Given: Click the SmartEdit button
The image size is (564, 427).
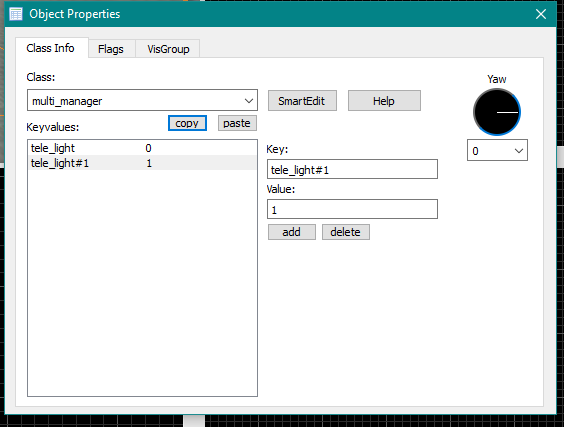Looking at the screenshot, I should (x=302, y=101).
